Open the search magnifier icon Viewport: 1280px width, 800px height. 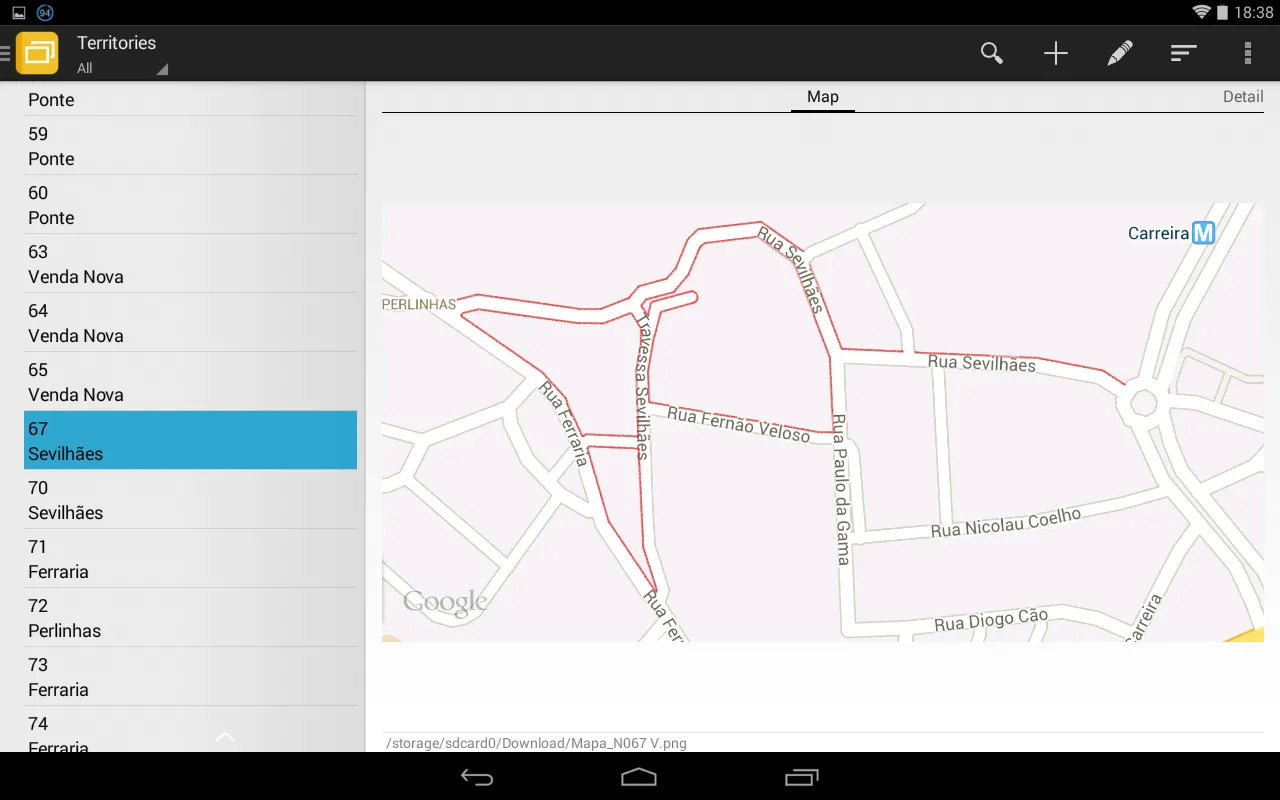[991, 53]
